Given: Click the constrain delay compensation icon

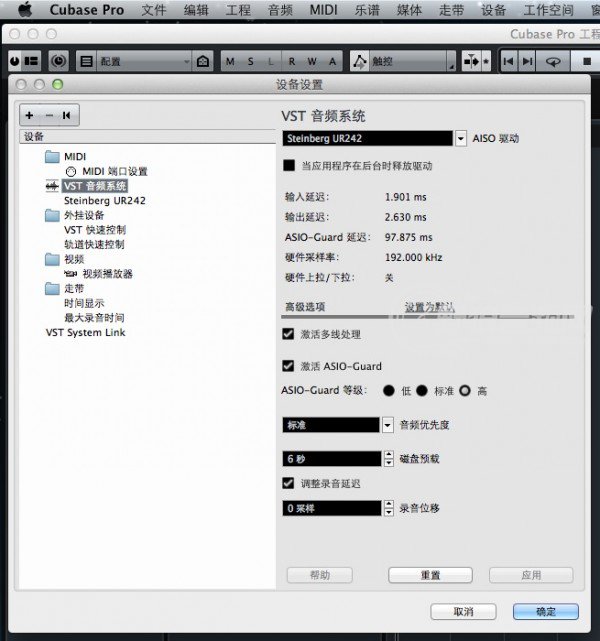Looking at the screenshot, I should tap(59, 61).
